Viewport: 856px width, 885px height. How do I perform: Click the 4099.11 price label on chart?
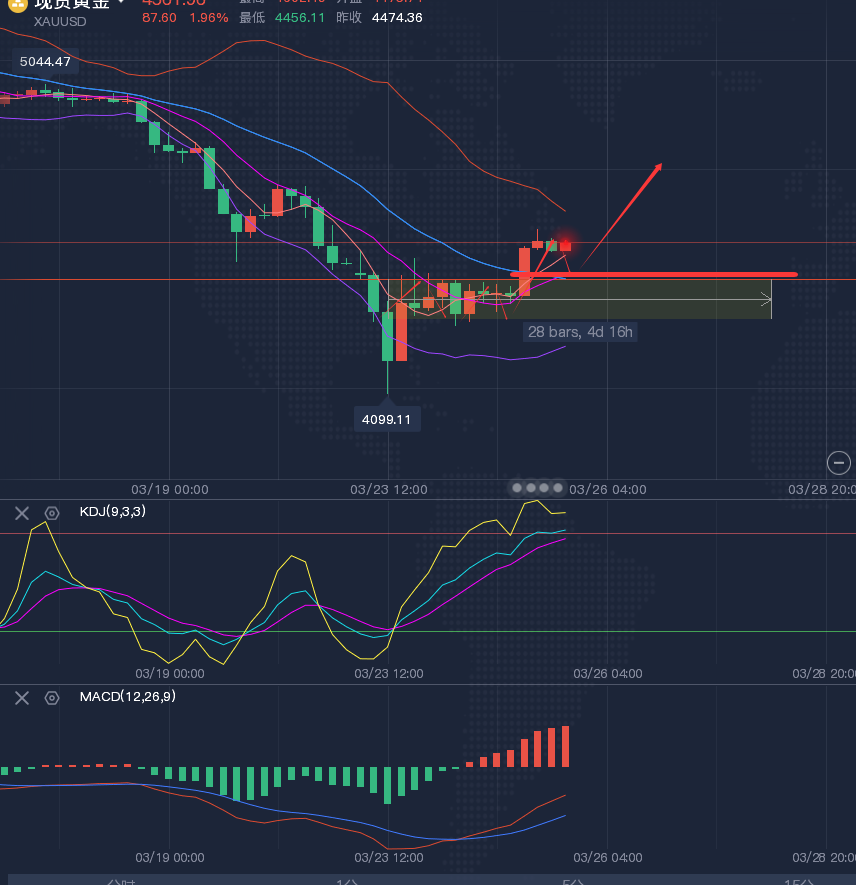[x=387, y=418]
